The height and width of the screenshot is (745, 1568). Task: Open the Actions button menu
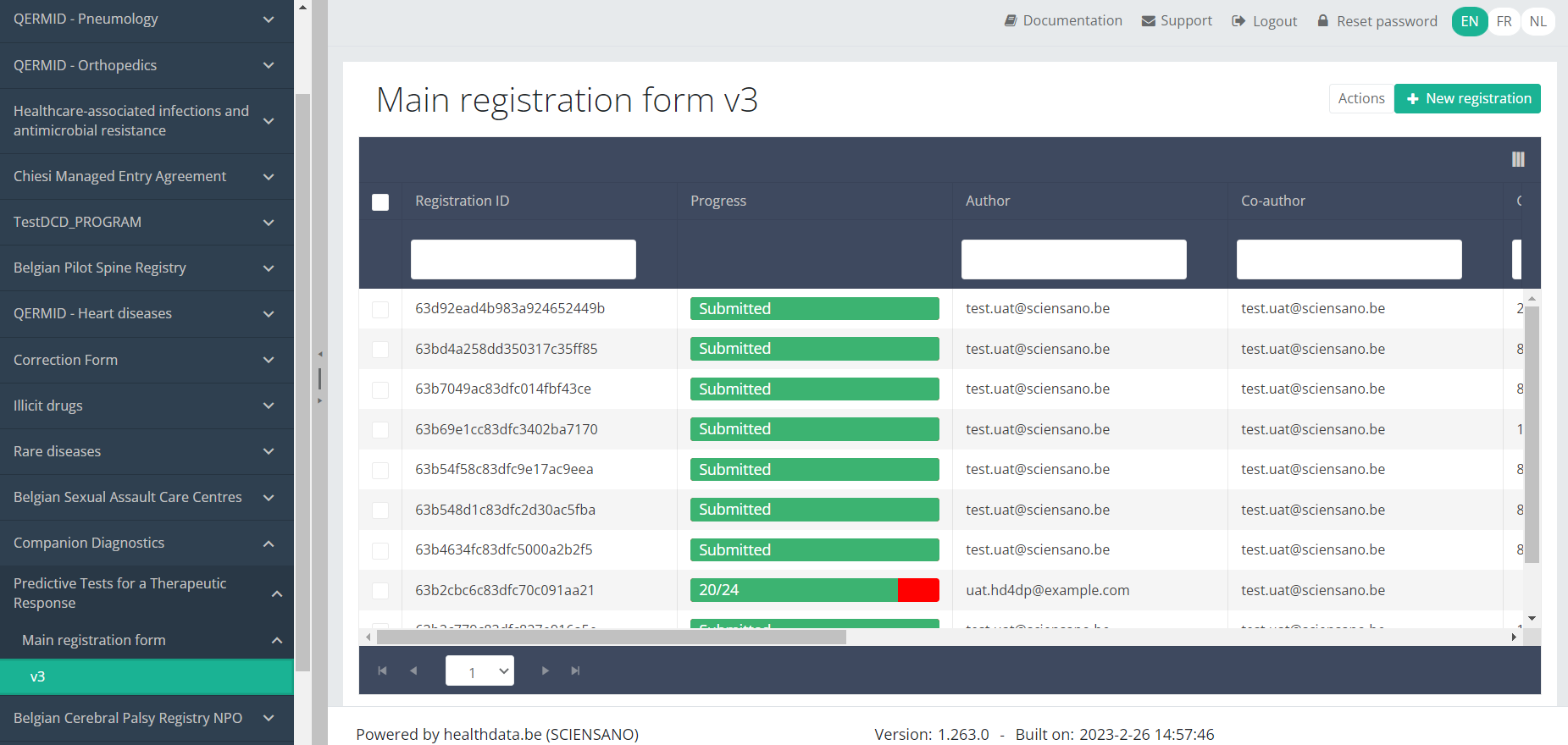[1360, 98]
